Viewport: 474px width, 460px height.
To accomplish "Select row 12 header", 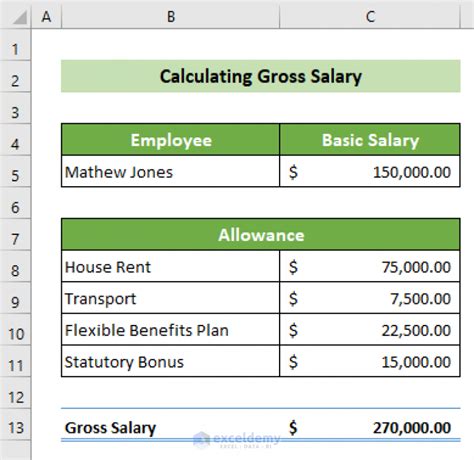I will [15, 393].
